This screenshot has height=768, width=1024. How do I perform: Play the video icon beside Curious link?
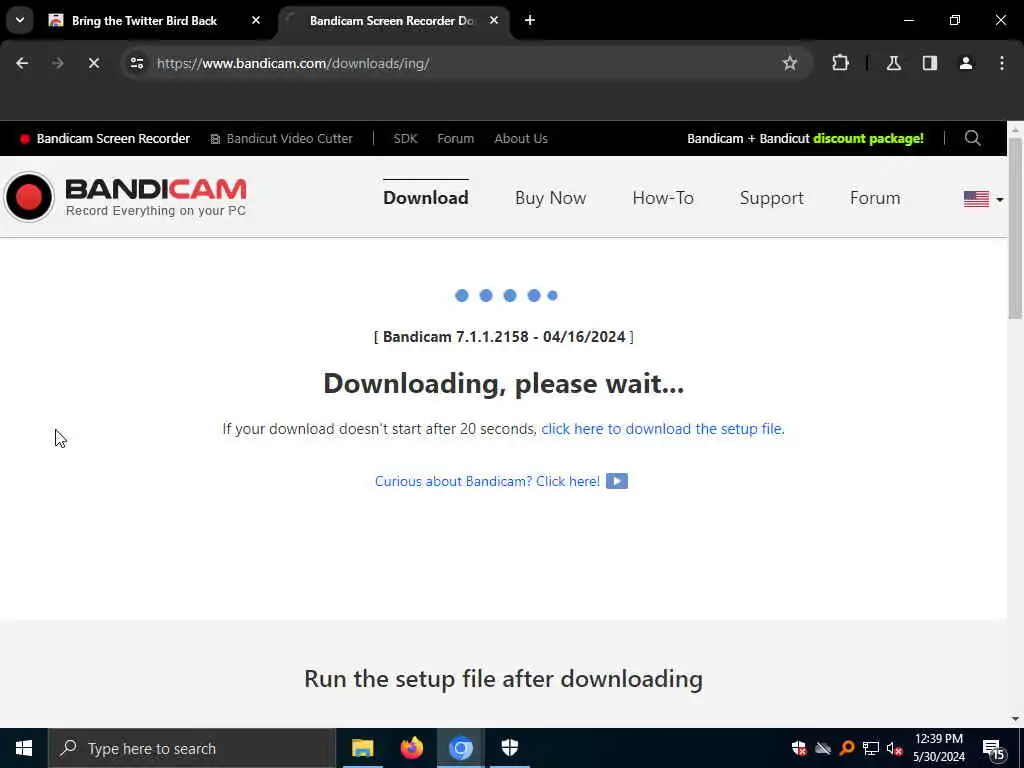click(616, 481)
